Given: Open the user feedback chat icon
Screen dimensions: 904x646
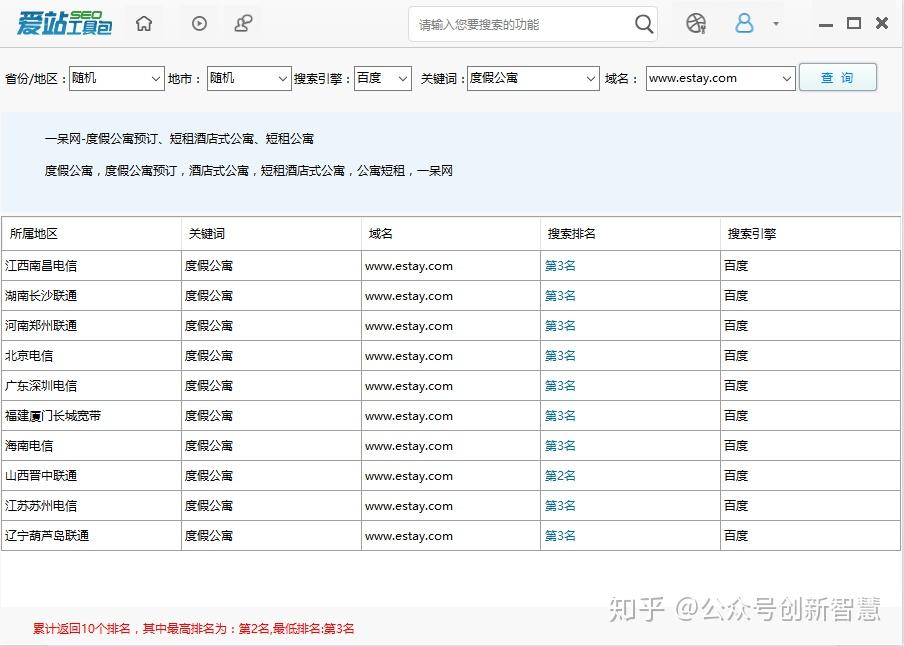Looking at the screenshot, I should click(x=243, y=24).
